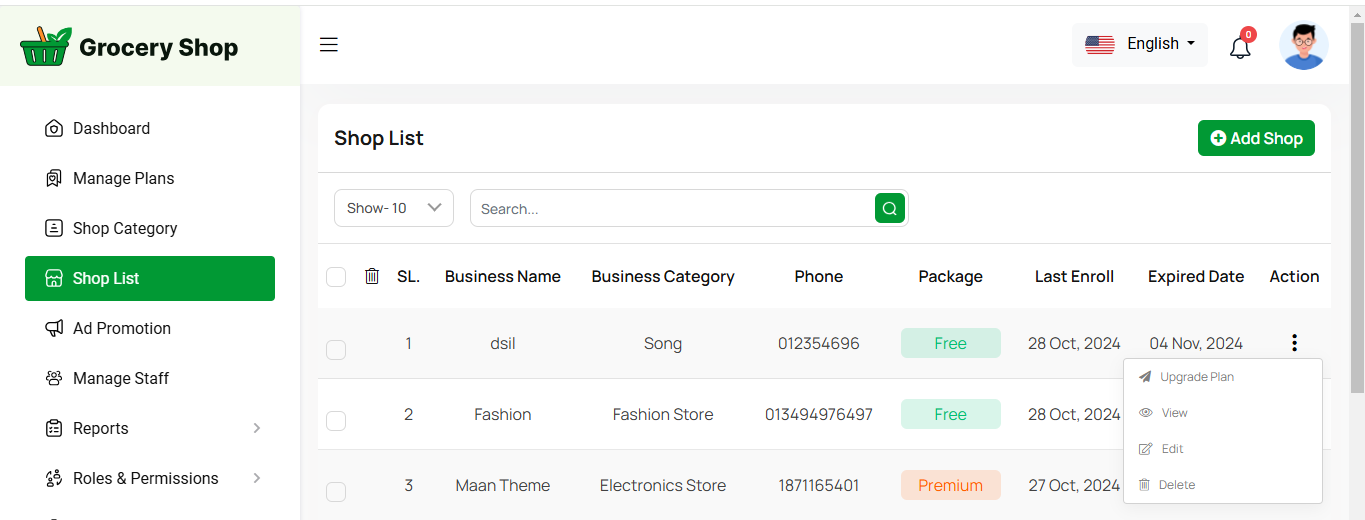Viewport: 1365px width, 520px height.
Task: Open the English language dropdown
Action: 1140,44
